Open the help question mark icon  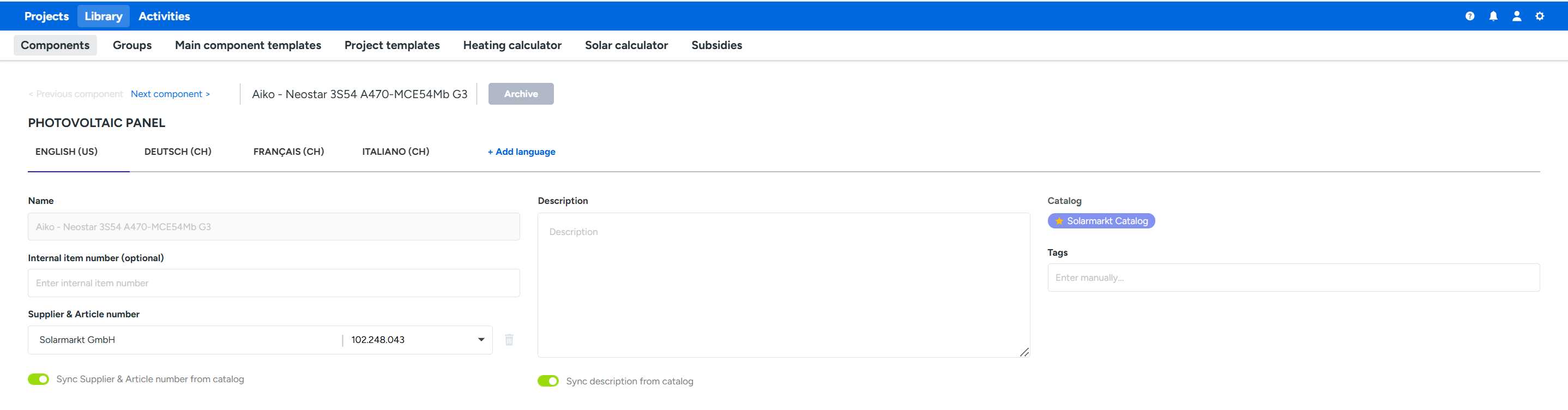tap(1469, 16)
